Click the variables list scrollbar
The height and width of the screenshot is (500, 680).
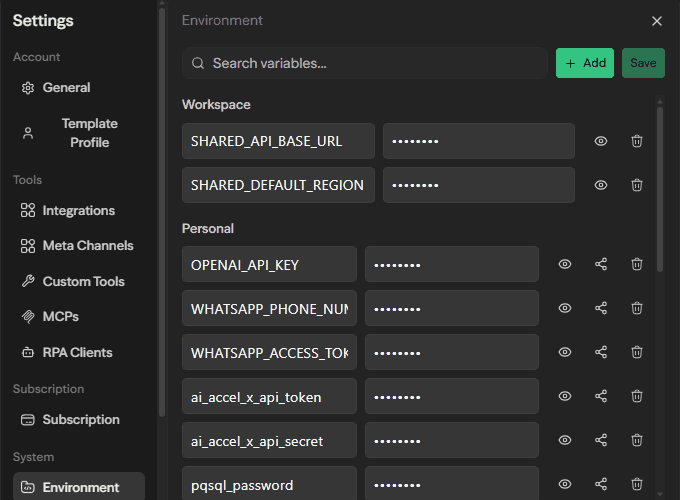point(660,190)
